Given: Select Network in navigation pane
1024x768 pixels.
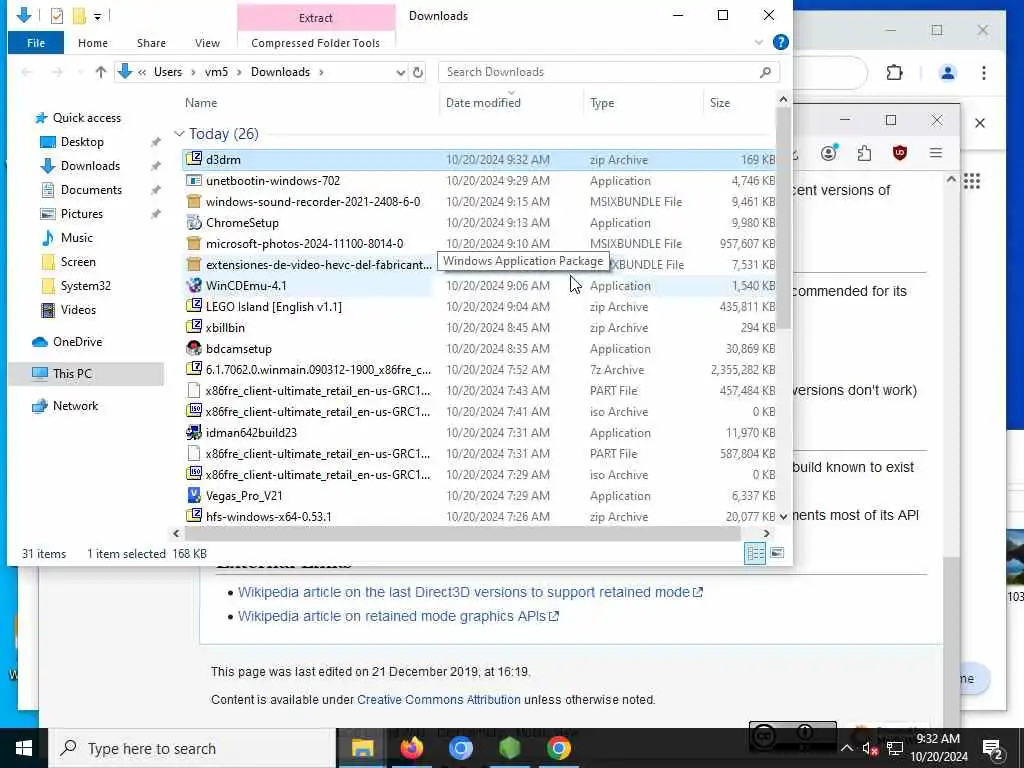Looking at the screenshot, I should [75, 406].
